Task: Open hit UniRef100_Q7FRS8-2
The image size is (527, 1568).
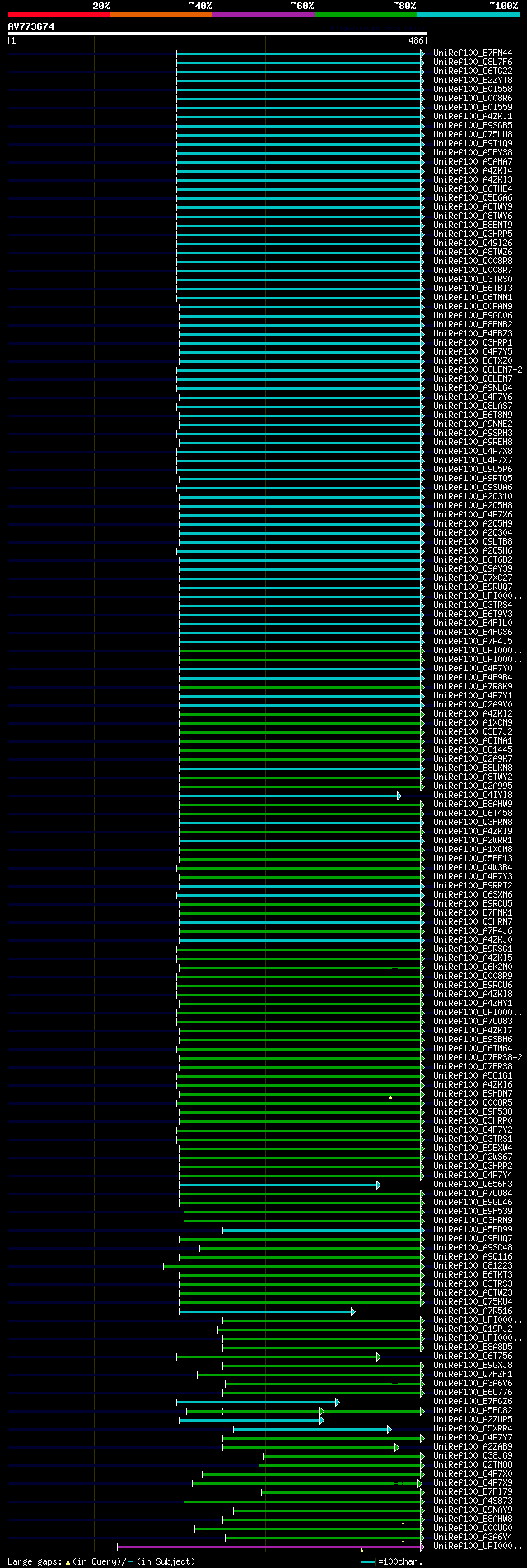Action: tap(478, 1057)
